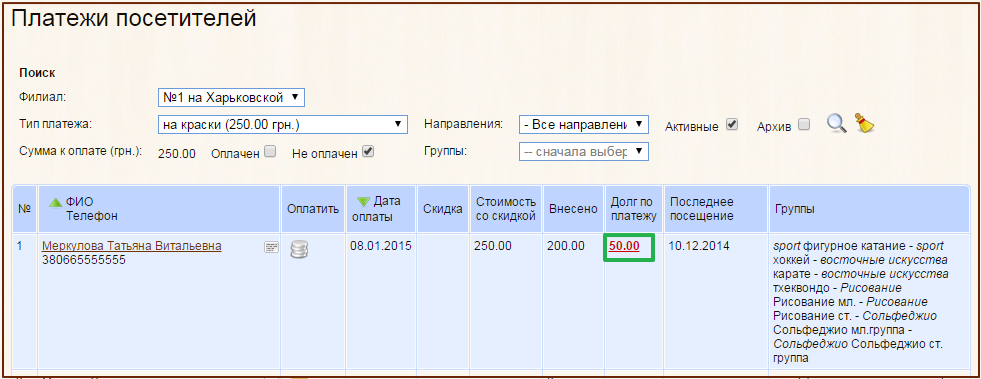Sort descending by Дата оплаты arrow
Viewport: 981px width, 379px height.
click(363, 202)
